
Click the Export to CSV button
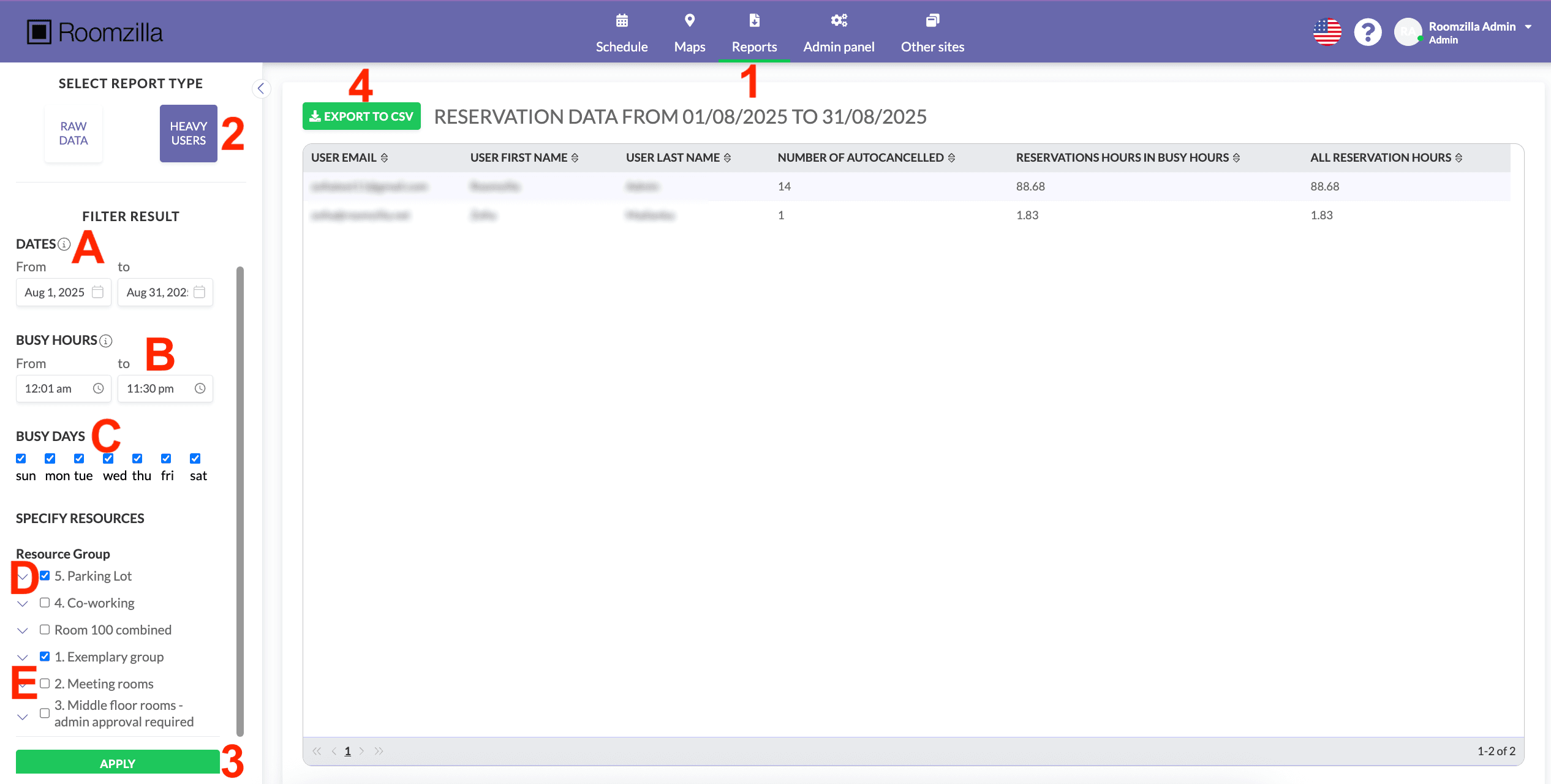click(361, 116)
